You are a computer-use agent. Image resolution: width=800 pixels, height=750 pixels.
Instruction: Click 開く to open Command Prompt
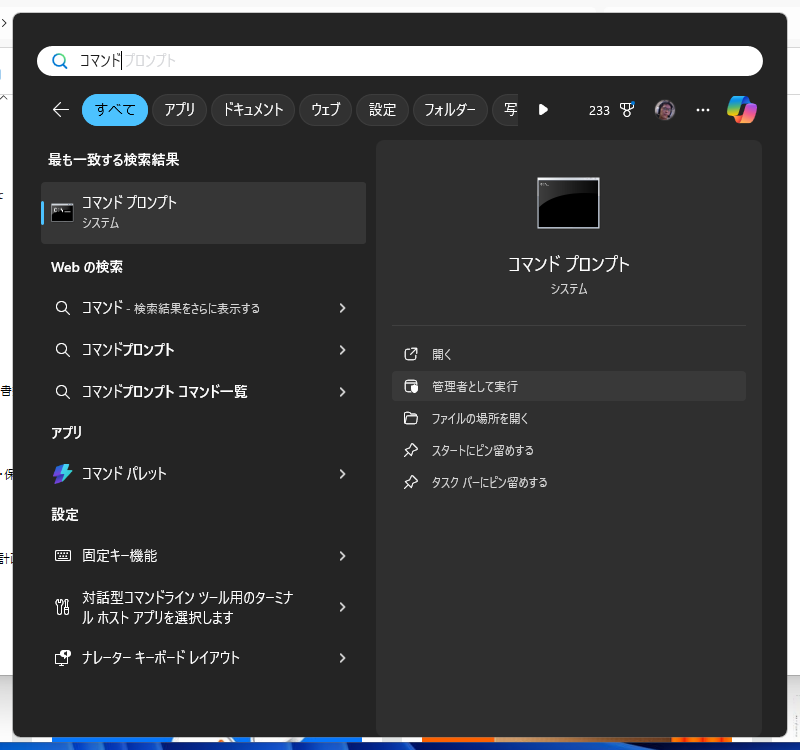pyautogui.click(x=569, y=354)
